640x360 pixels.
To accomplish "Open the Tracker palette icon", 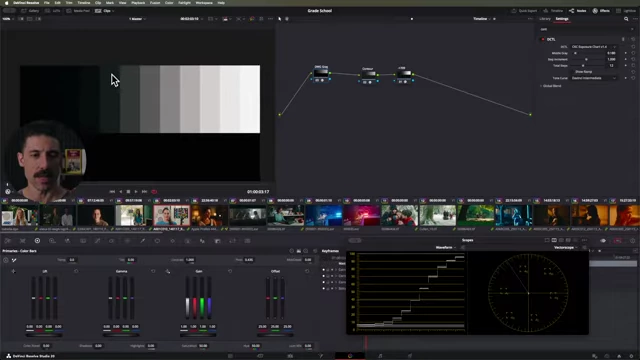I will pyautogui.click(x=173, y=241).
